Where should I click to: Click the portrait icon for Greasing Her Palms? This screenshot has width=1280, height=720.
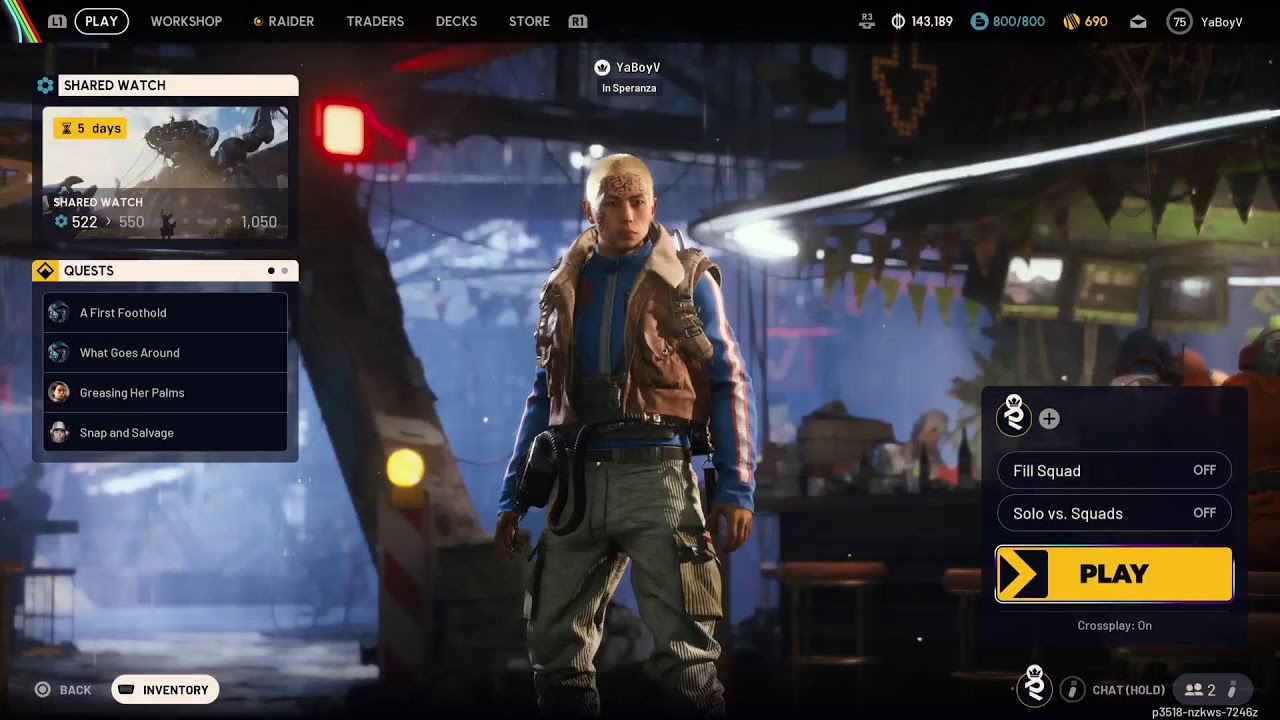point(59,393)
